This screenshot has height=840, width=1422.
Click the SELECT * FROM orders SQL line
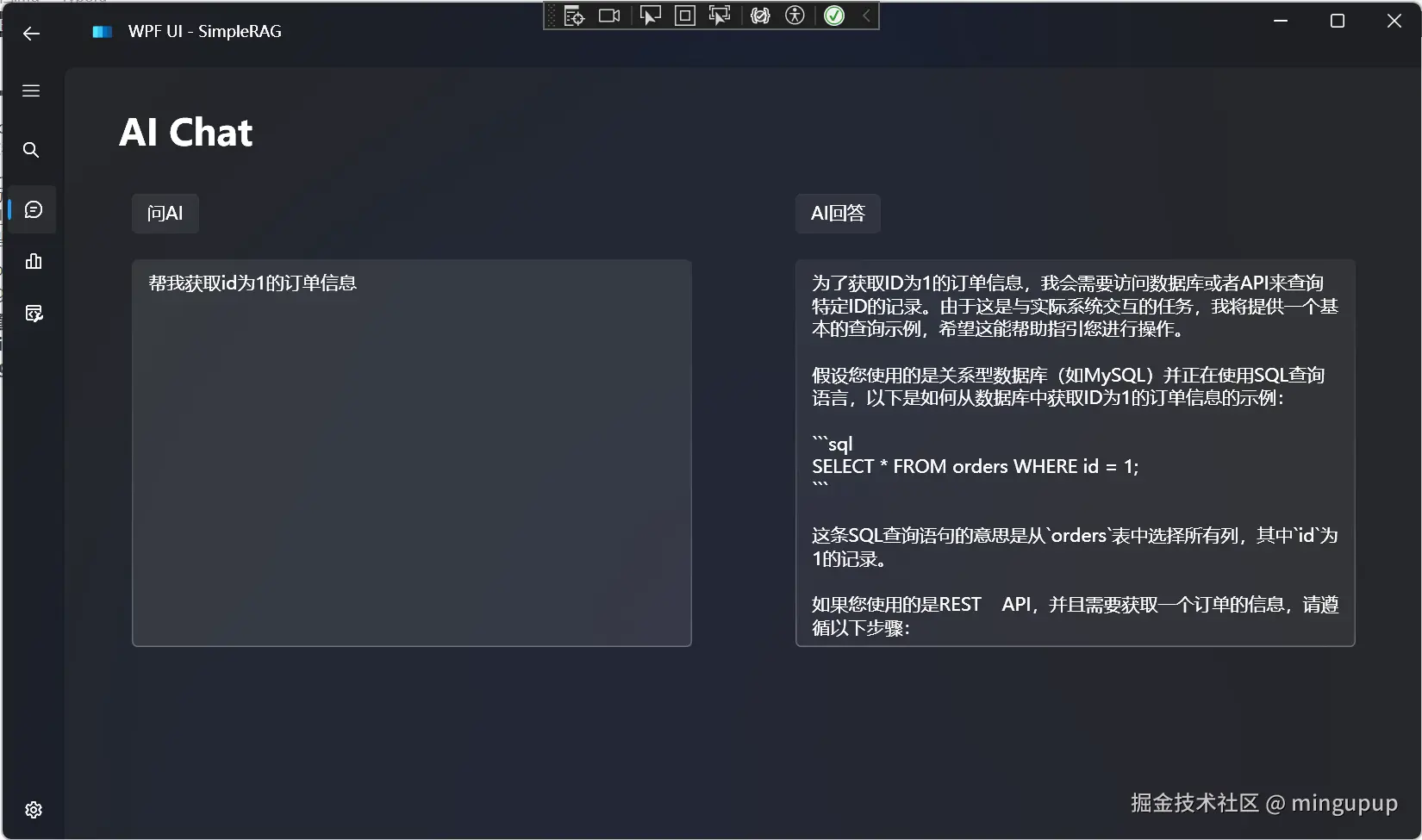(x=976, y=467)
